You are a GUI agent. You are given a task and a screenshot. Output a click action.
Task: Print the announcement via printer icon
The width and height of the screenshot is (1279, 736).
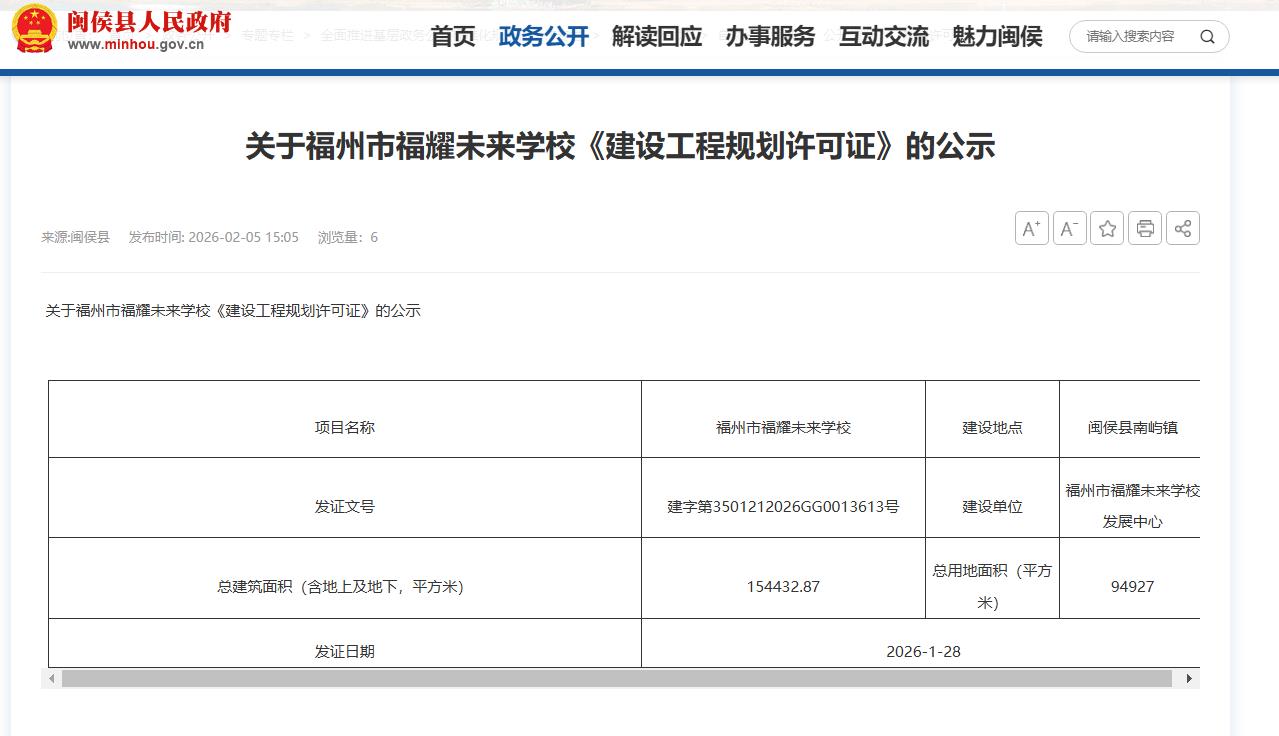click(x=1145, y=229)
